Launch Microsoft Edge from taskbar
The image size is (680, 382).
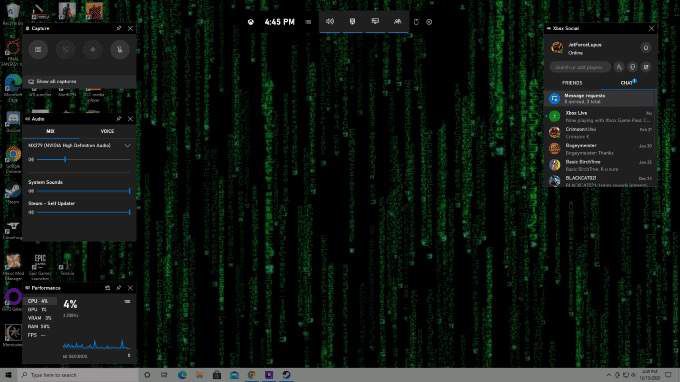182,375
